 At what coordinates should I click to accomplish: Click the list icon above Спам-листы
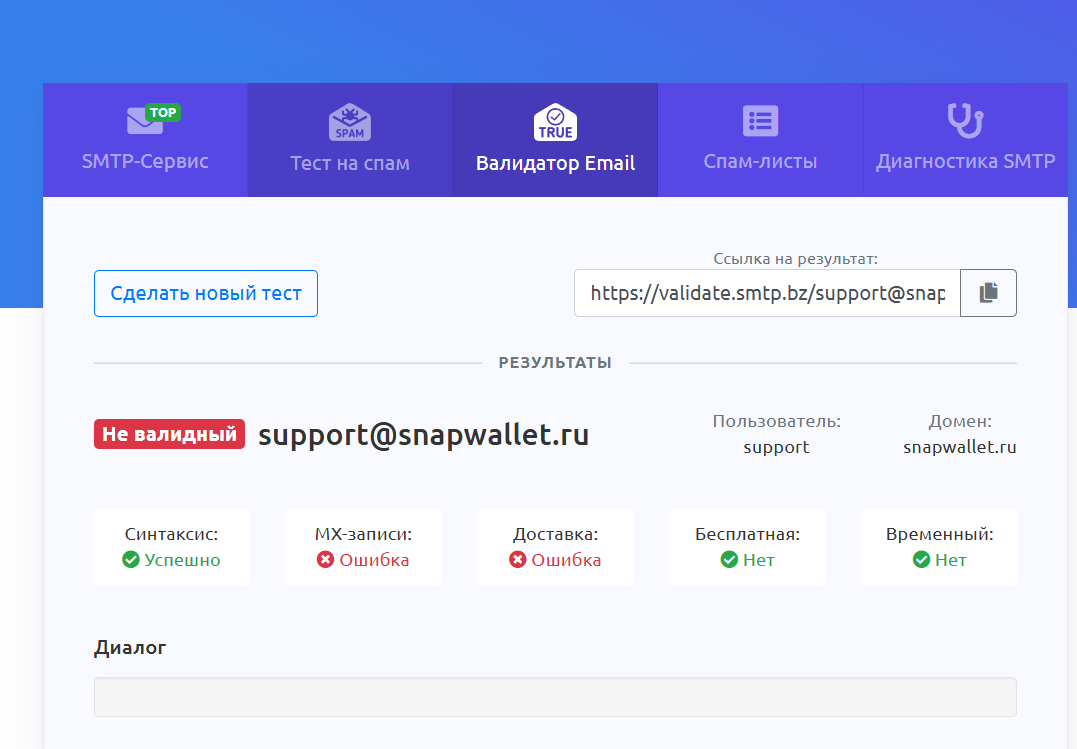760,120
